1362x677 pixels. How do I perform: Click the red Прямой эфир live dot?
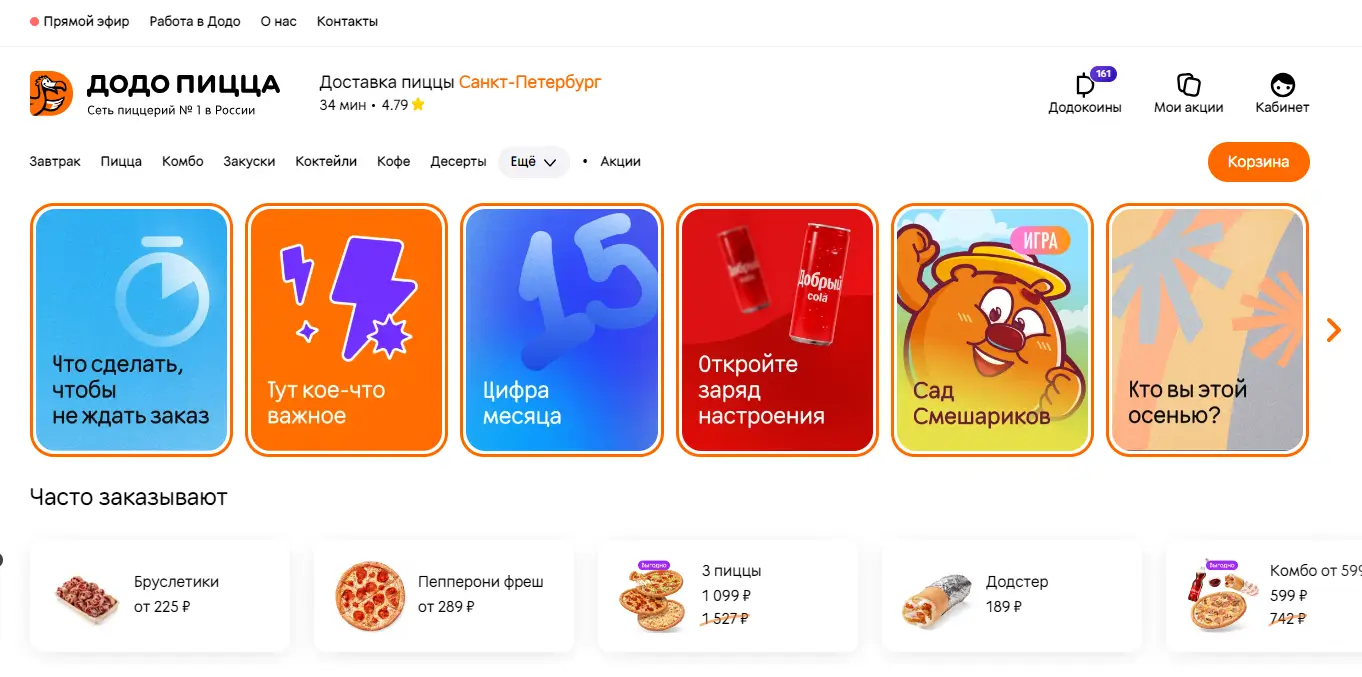[35, 21]
